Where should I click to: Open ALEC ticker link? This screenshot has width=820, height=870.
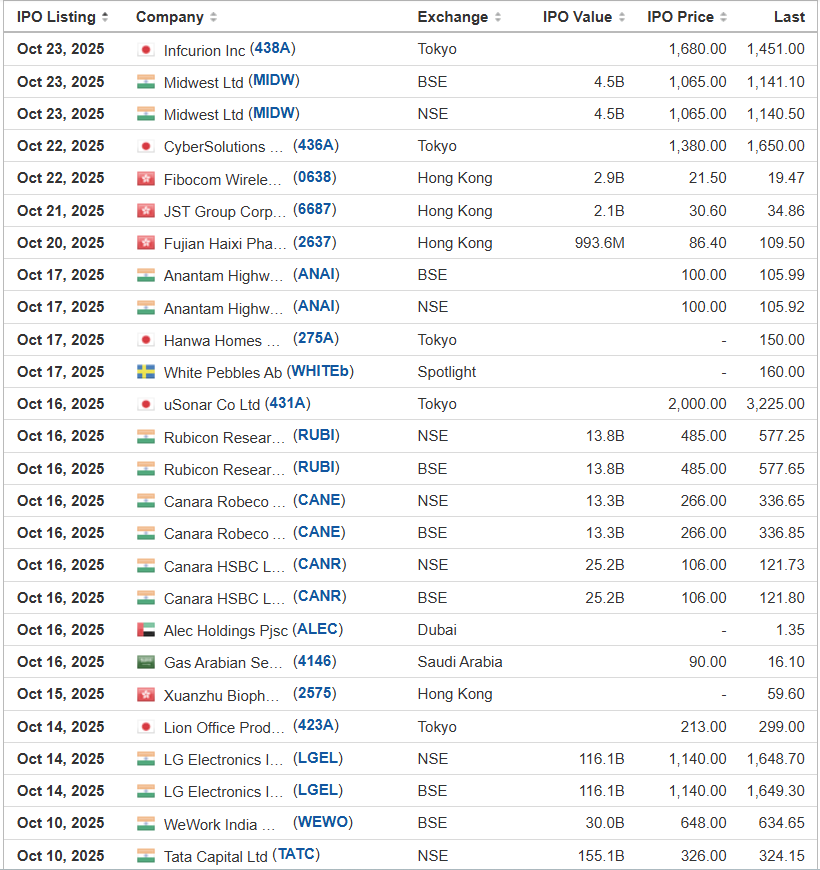click(317, 629)
